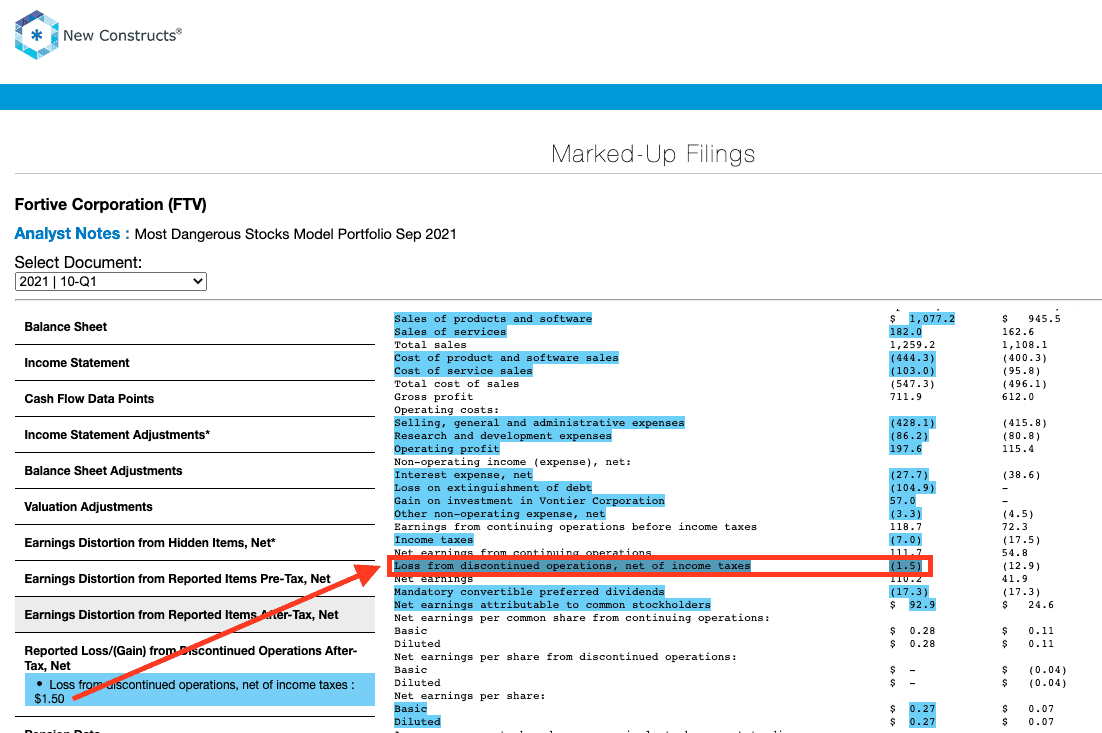Click highlighted value (1.5)
1102x733 pixels.
point(906,566)
